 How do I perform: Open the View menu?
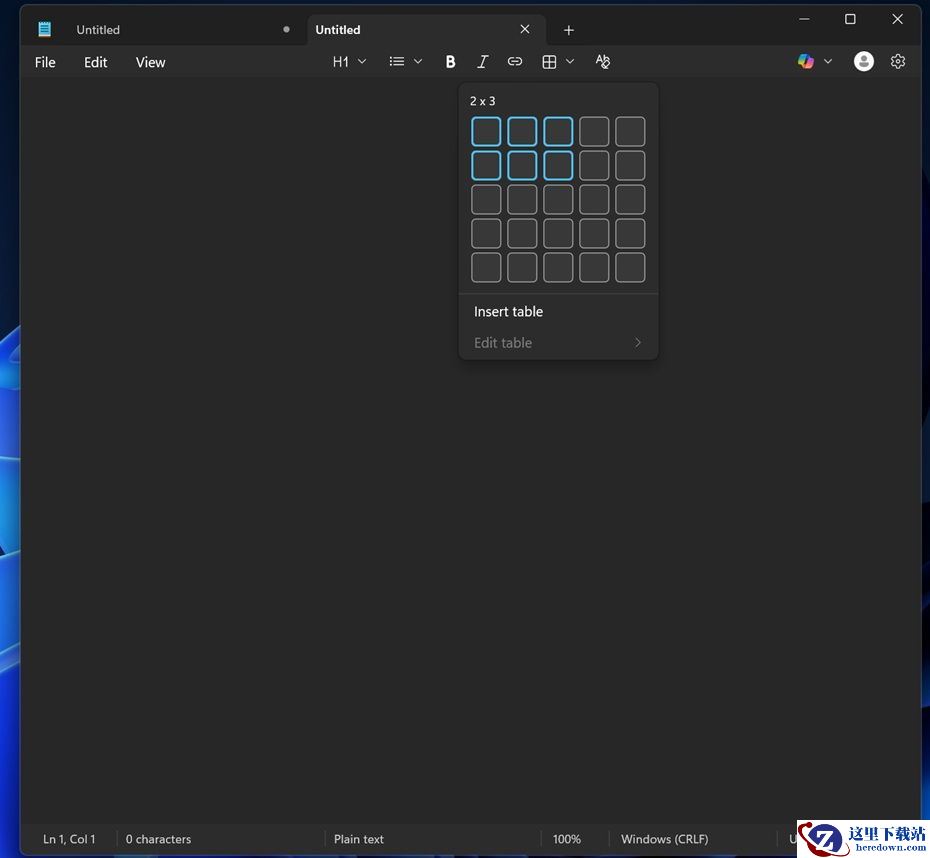point(150,62)
